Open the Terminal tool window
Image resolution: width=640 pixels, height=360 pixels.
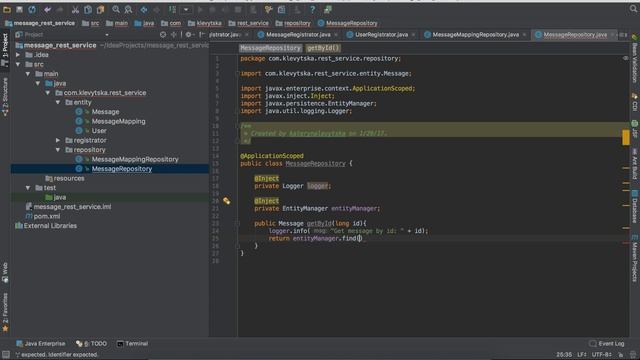pos(132,344)
